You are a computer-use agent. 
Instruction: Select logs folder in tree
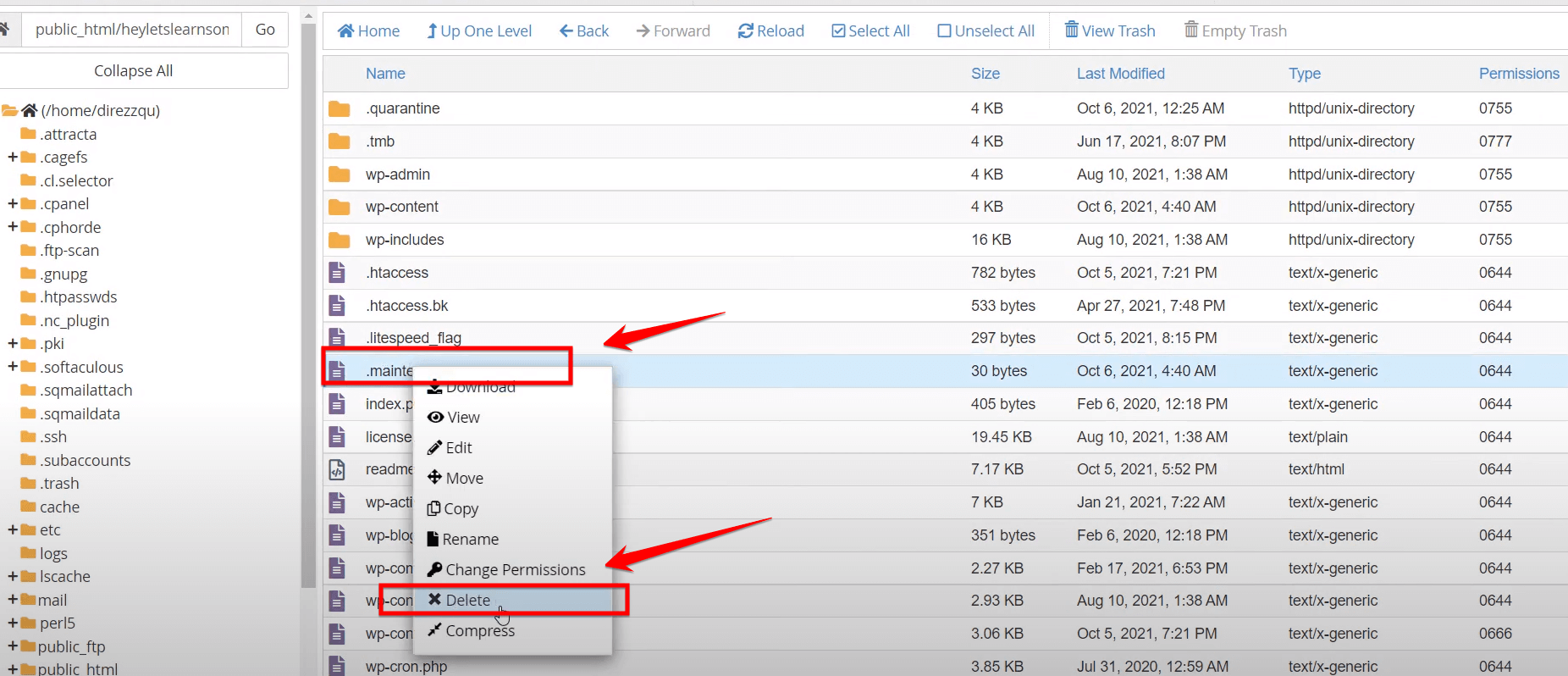(x=53, y=554)
